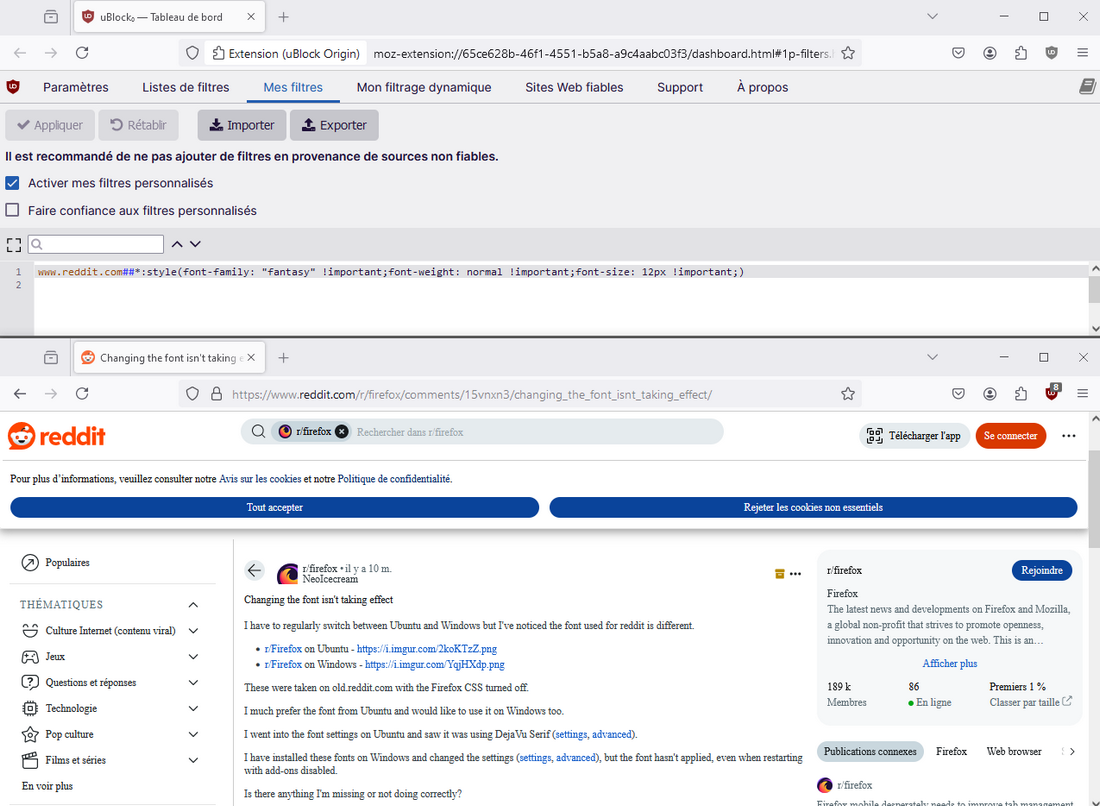Click the Reddit logo
Screen dimensions: 1100x806
57,436
